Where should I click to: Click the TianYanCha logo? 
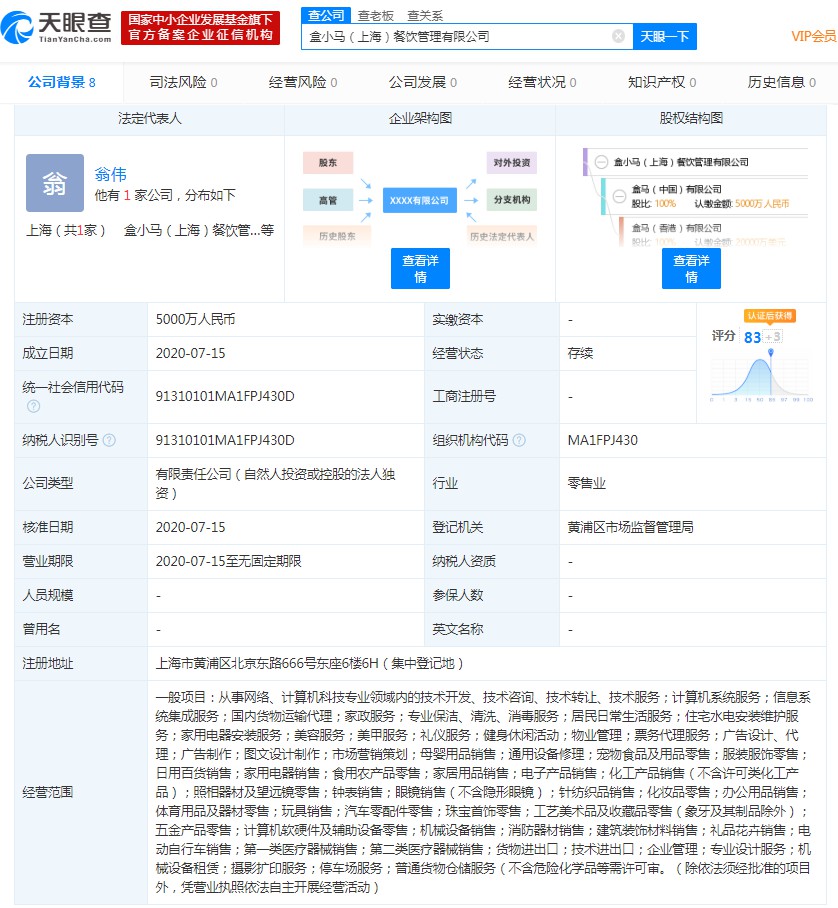[x=56, y=27]
